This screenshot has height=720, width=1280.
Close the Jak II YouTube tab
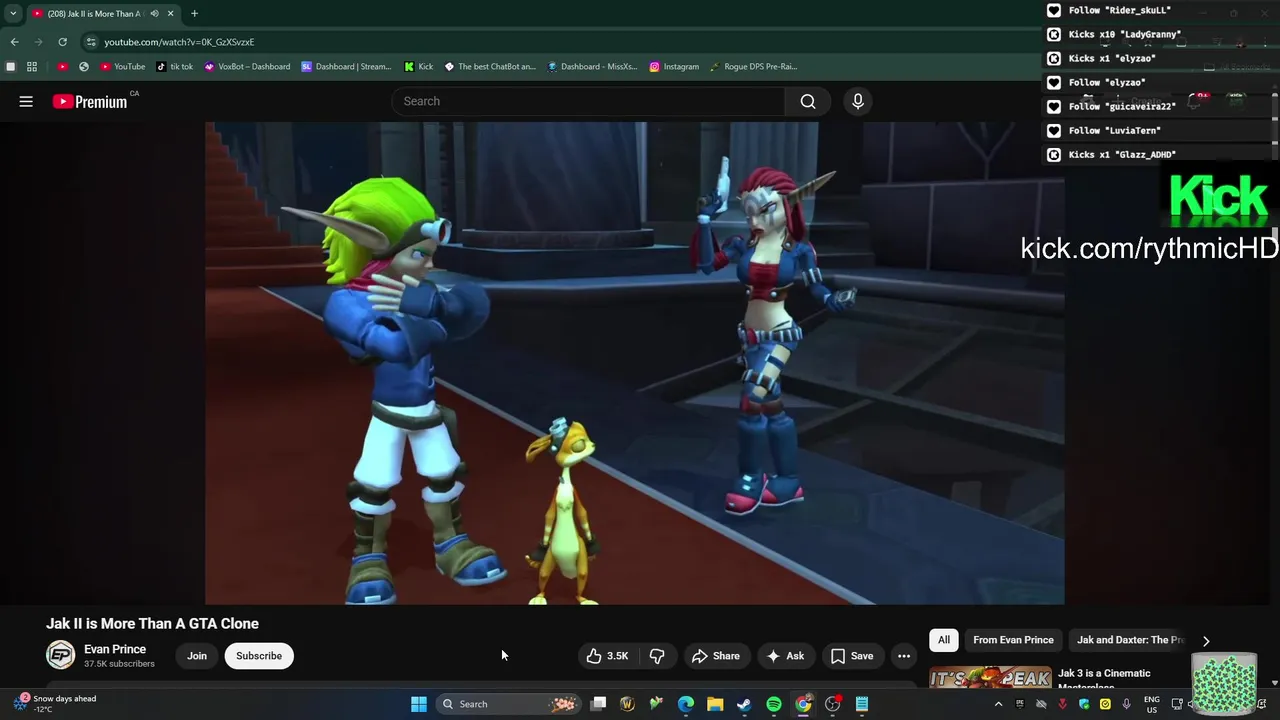click(x=171, y=14)
